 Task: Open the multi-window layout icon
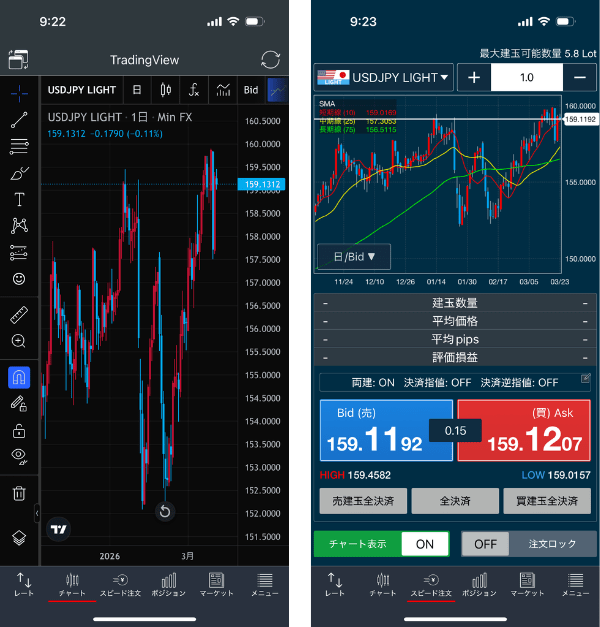pos(18,60)
